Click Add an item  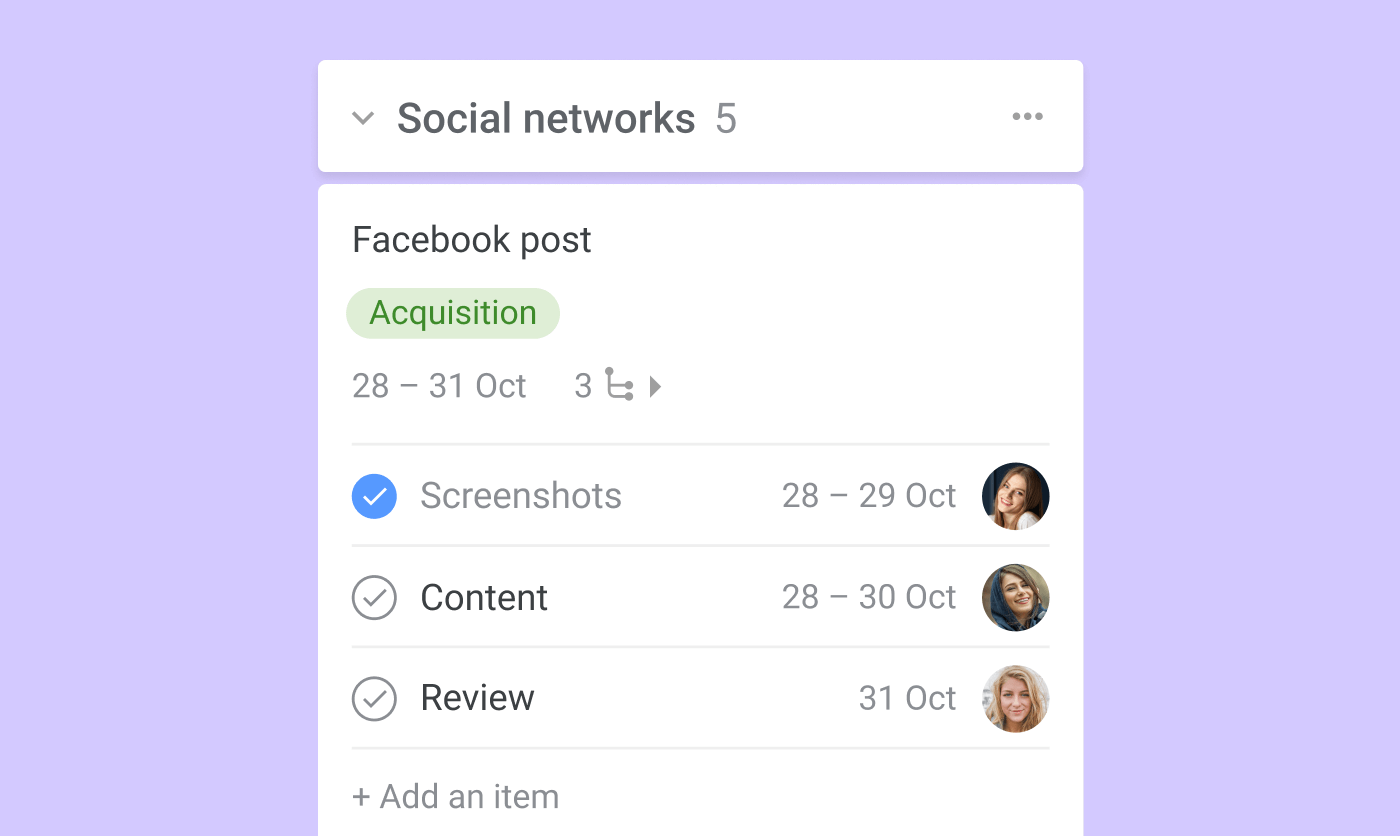pyautogui.click(x=455, y=796)
